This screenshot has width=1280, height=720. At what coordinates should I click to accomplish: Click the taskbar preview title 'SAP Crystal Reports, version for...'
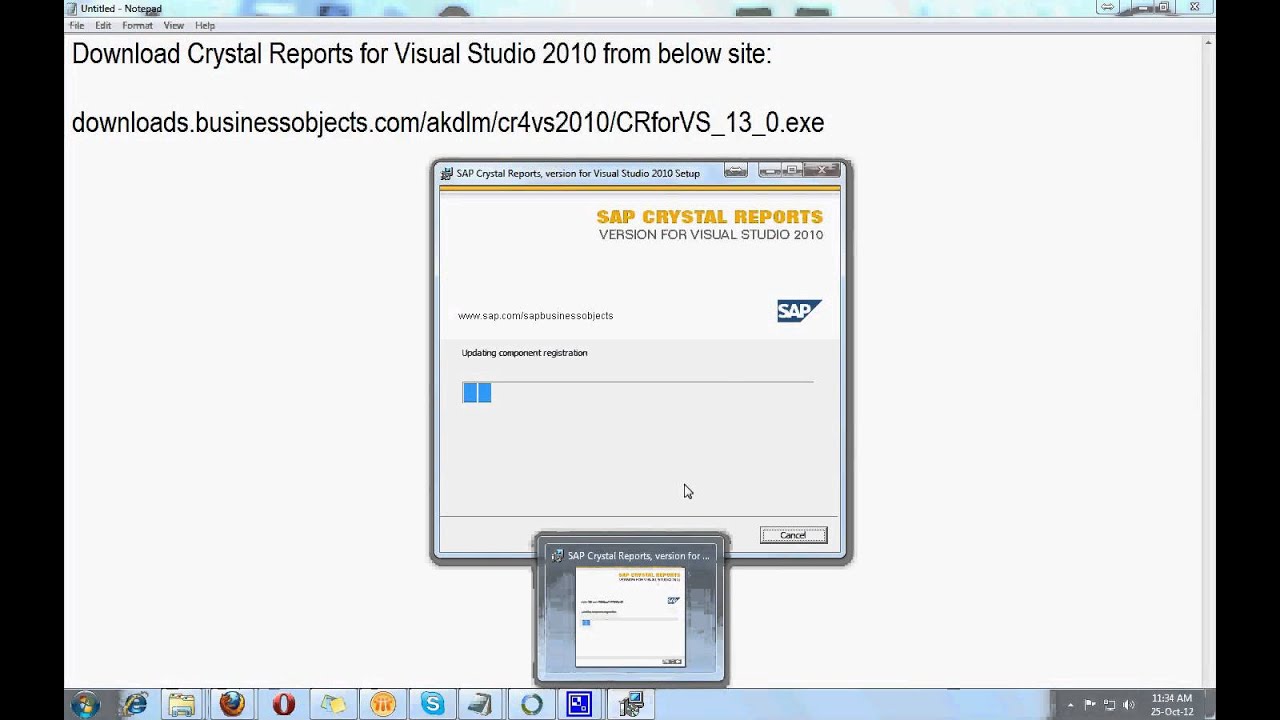click(x=638, y=556)
